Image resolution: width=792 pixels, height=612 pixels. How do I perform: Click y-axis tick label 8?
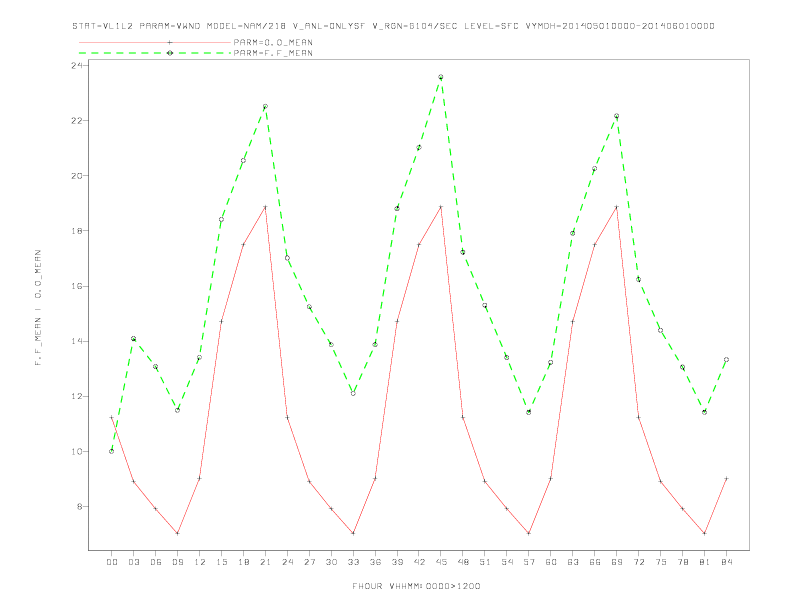(80, 506)
